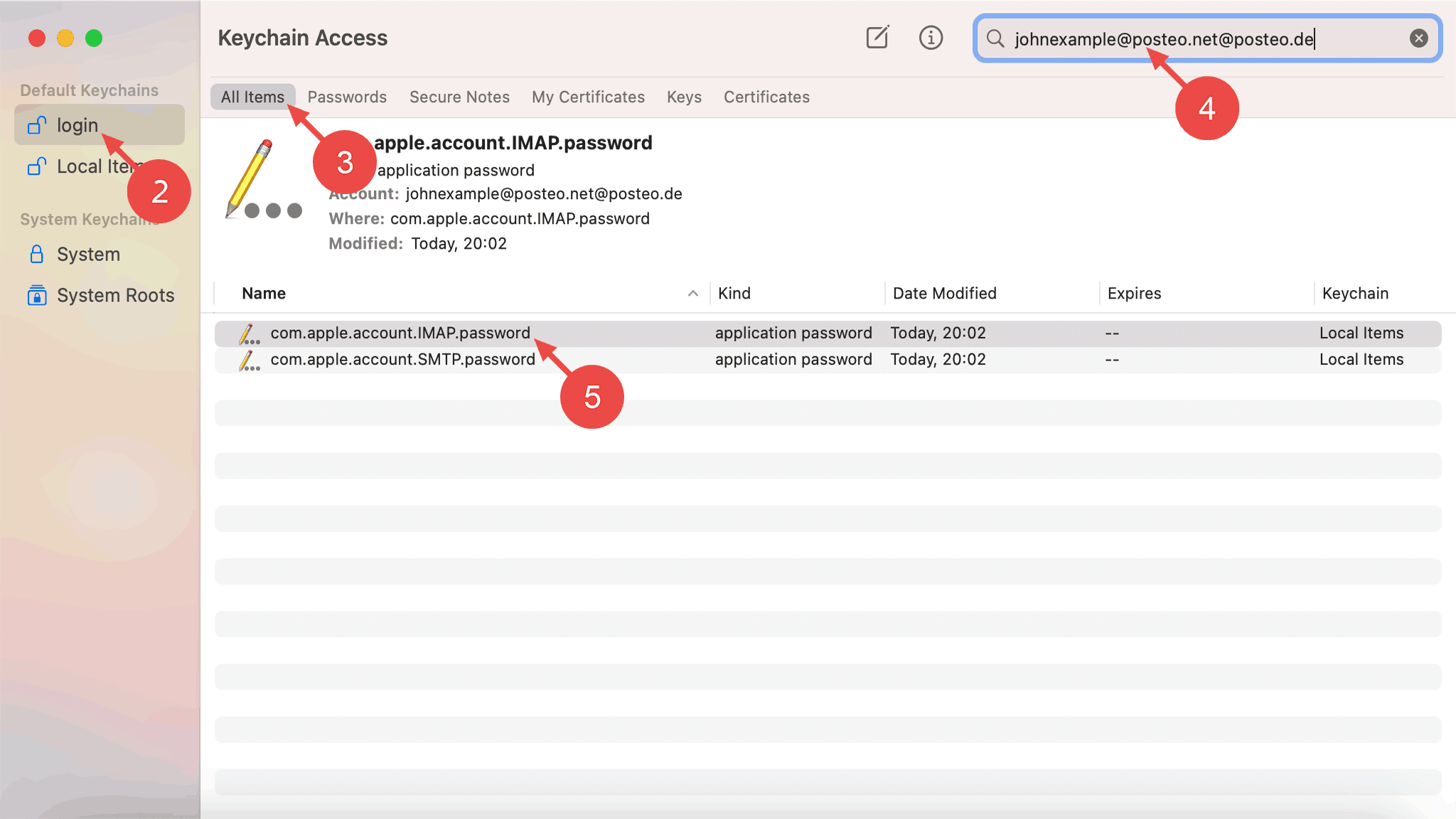The image size is (1456, 819).
Task: Click the pencil icon on the SMTP password row
Action: coord(248,360)
